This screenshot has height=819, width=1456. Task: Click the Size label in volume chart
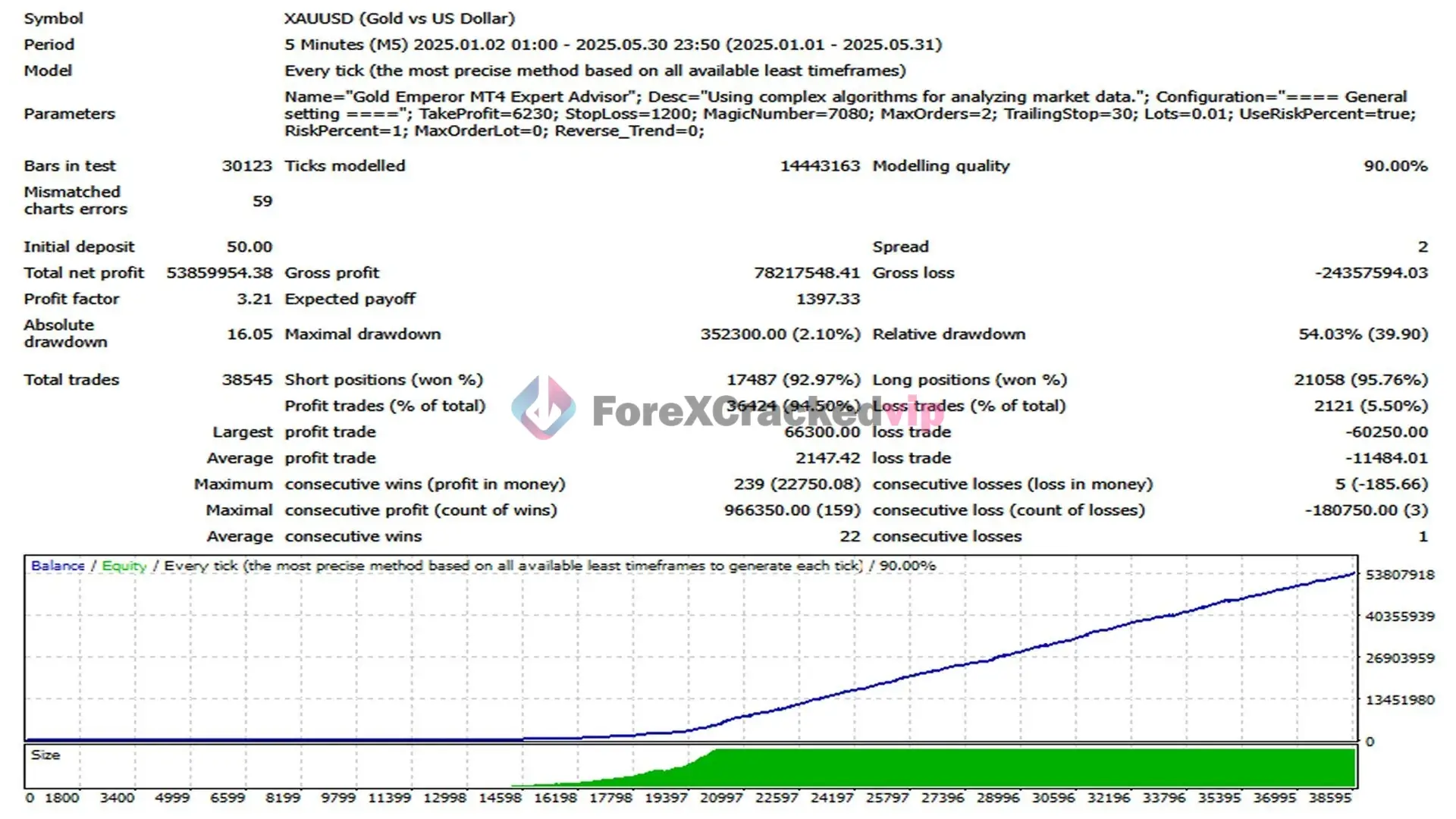(x=45, y=755)
